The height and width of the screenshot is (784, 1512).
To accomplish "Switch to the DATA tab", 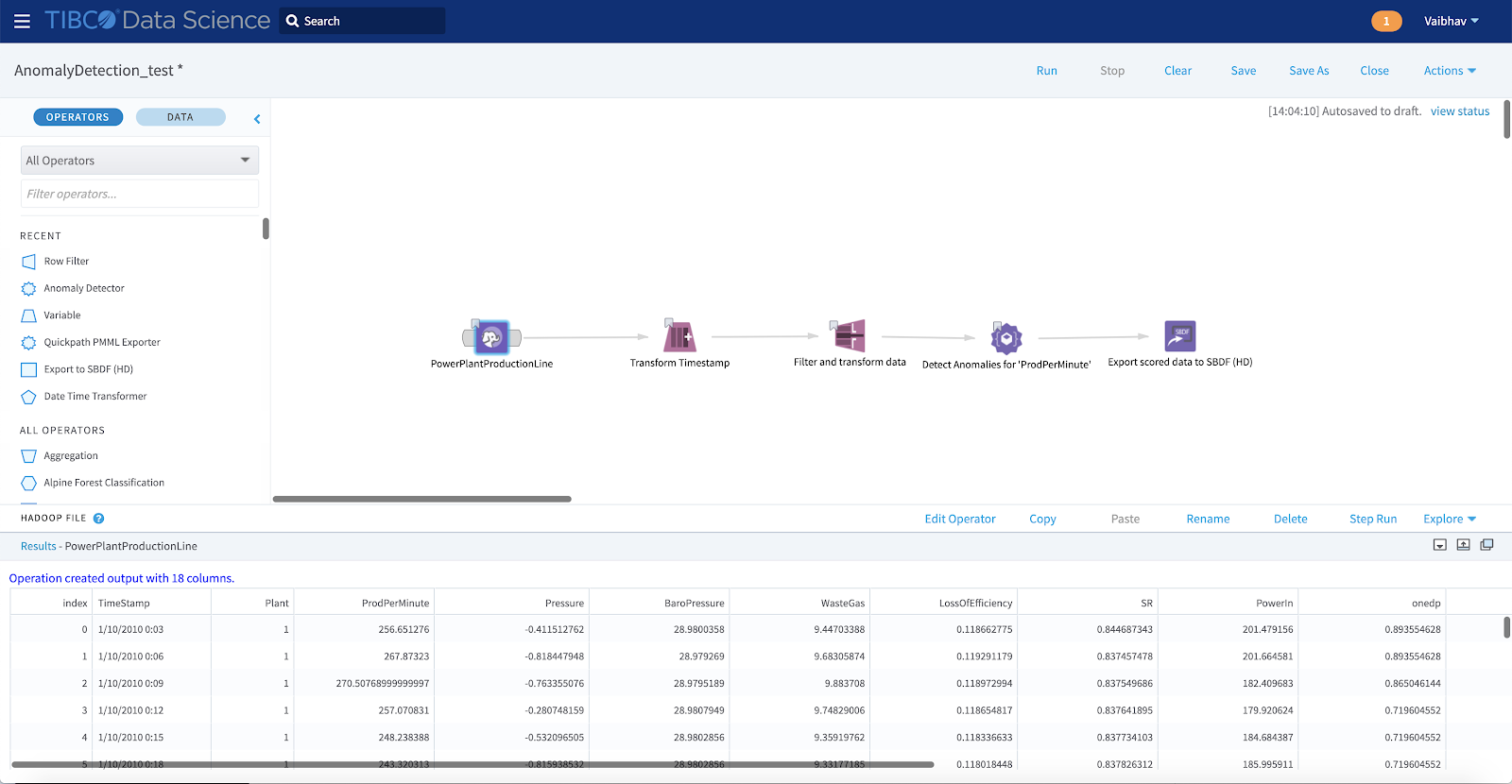I will [180, 117].
